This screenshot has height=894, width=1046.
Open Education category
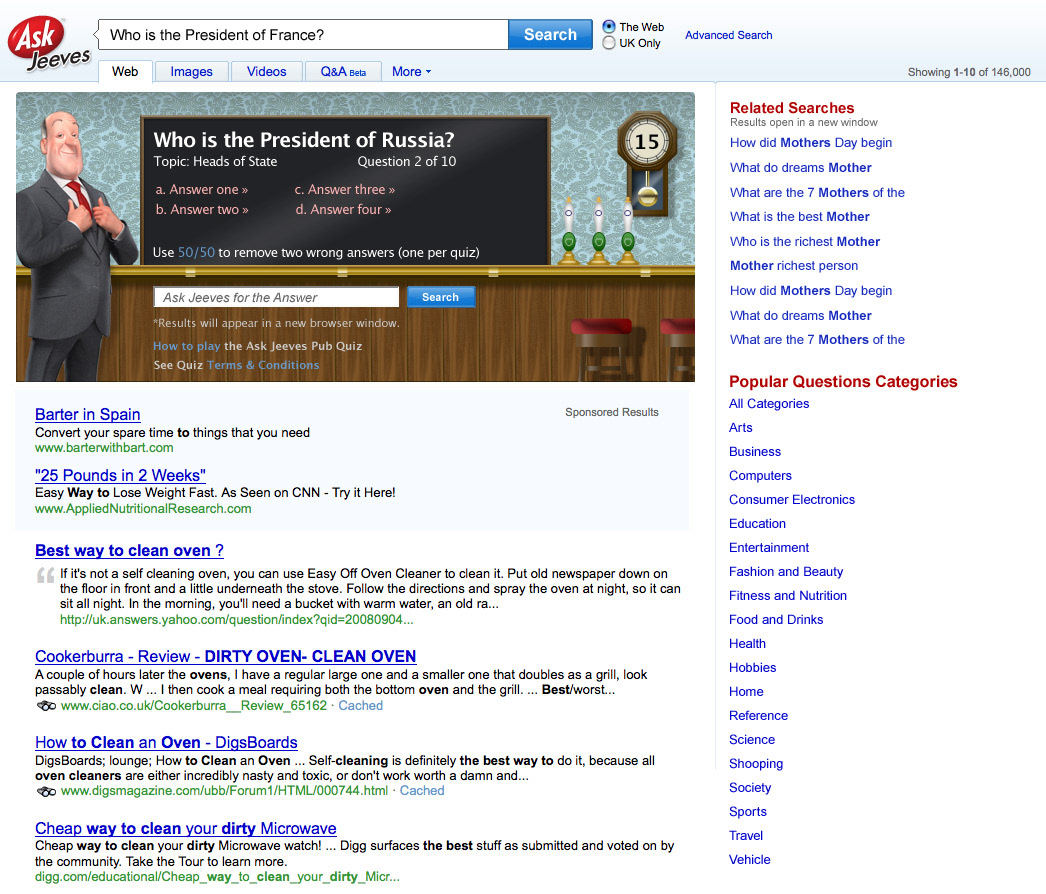pos(757,524)
